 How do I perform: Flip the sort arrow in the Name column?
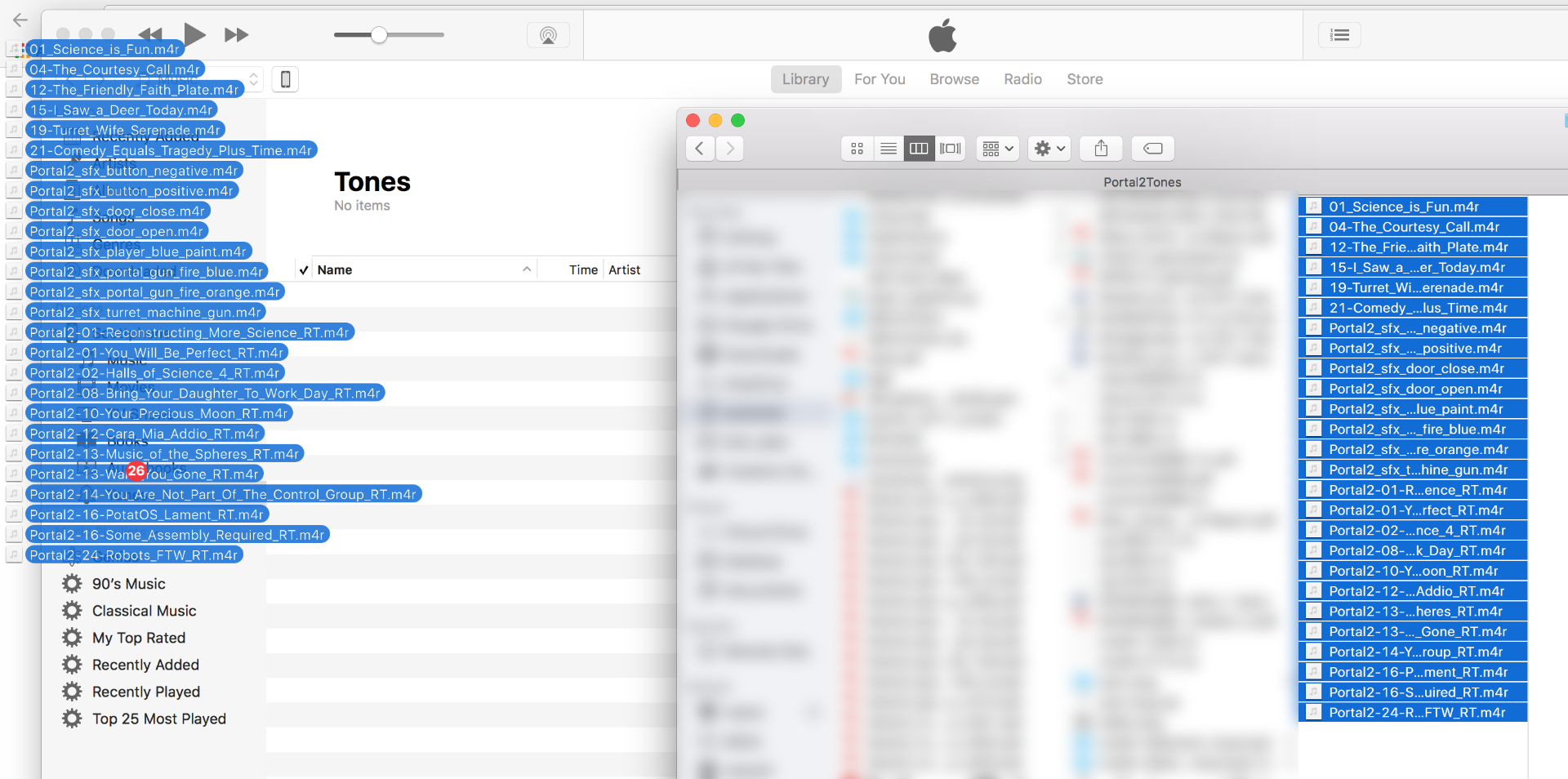point(527,269)
